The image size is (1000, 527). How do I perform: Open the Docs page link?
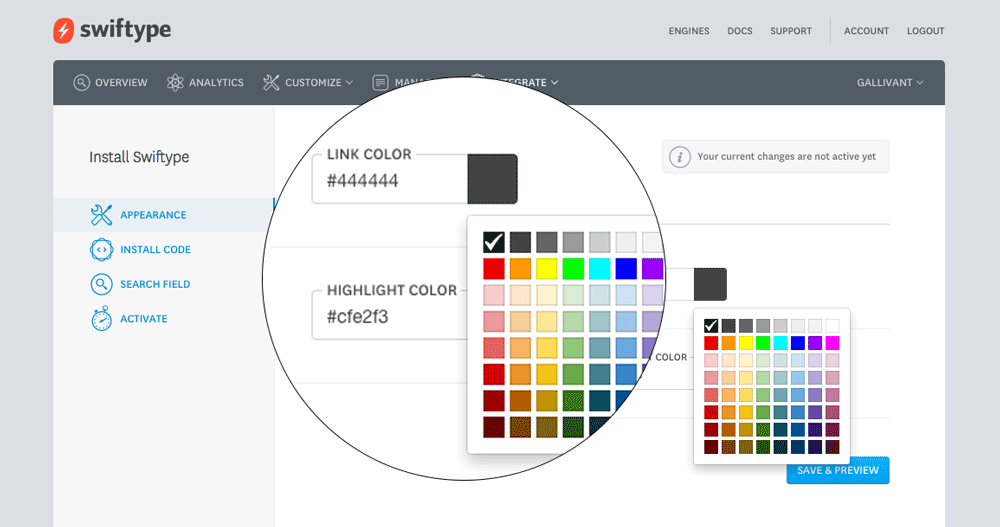[x=740, y=31]
